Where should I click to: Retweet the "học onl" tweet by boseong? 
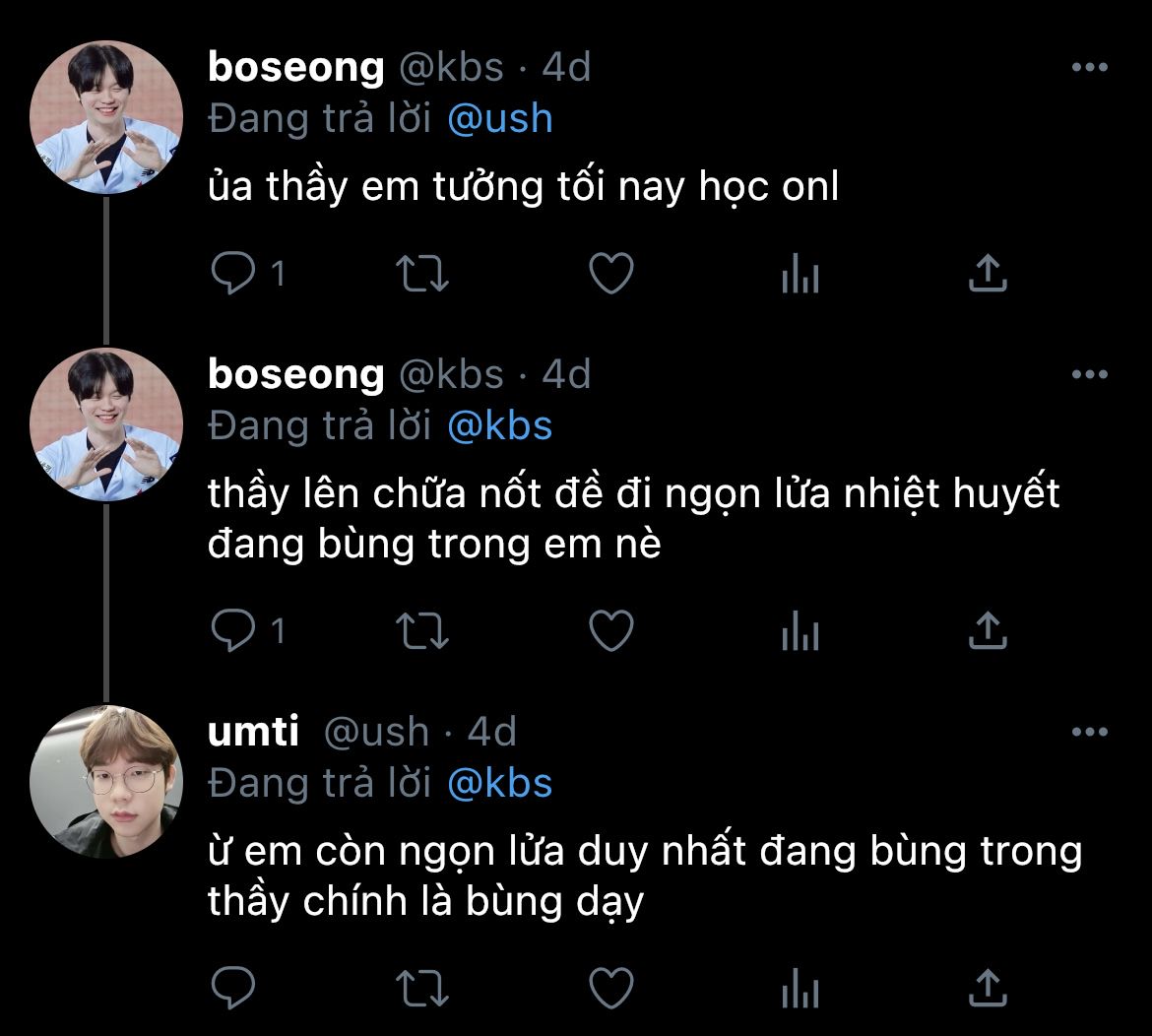pyautogui.click(x=421, y=274)
